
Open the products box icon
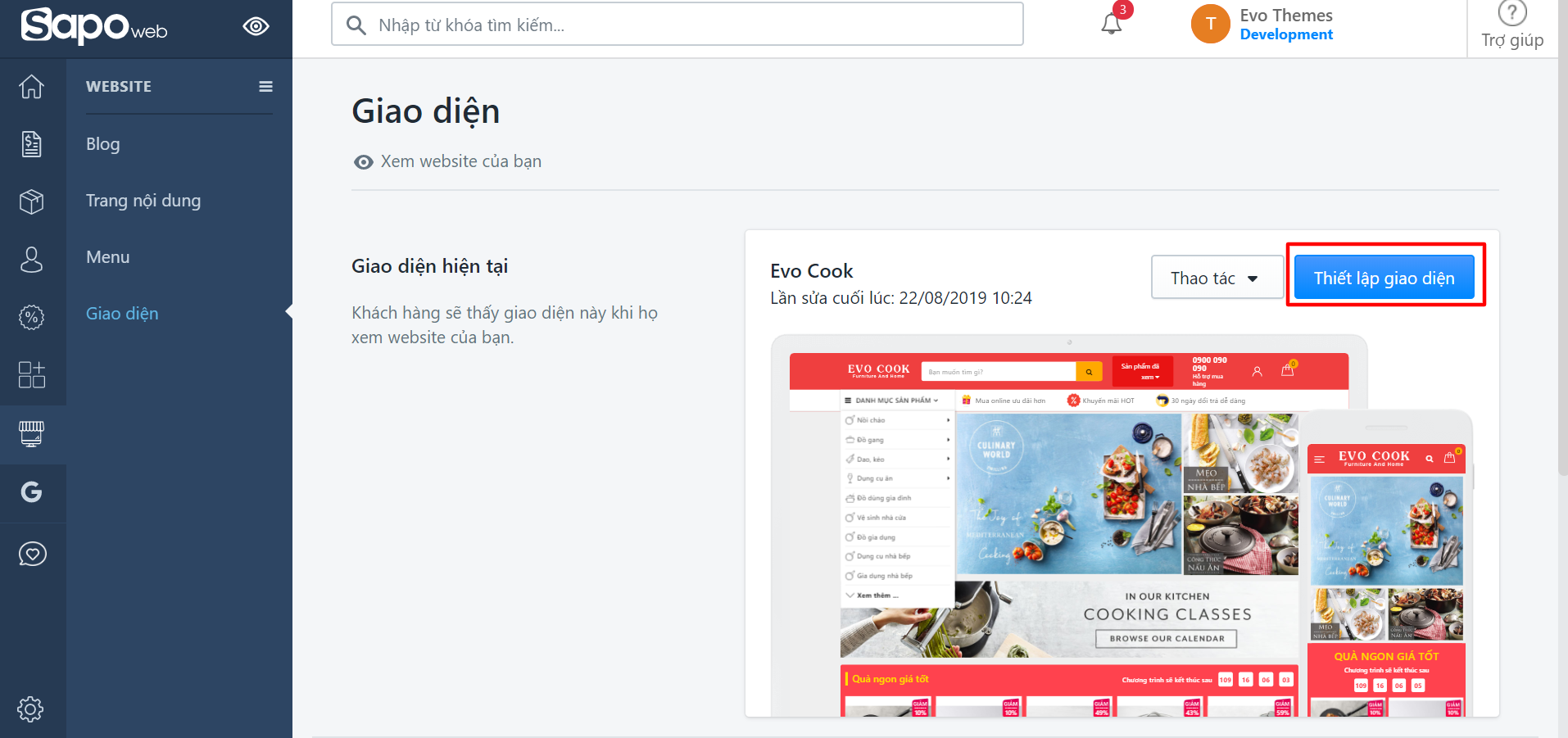click(32, 201)
